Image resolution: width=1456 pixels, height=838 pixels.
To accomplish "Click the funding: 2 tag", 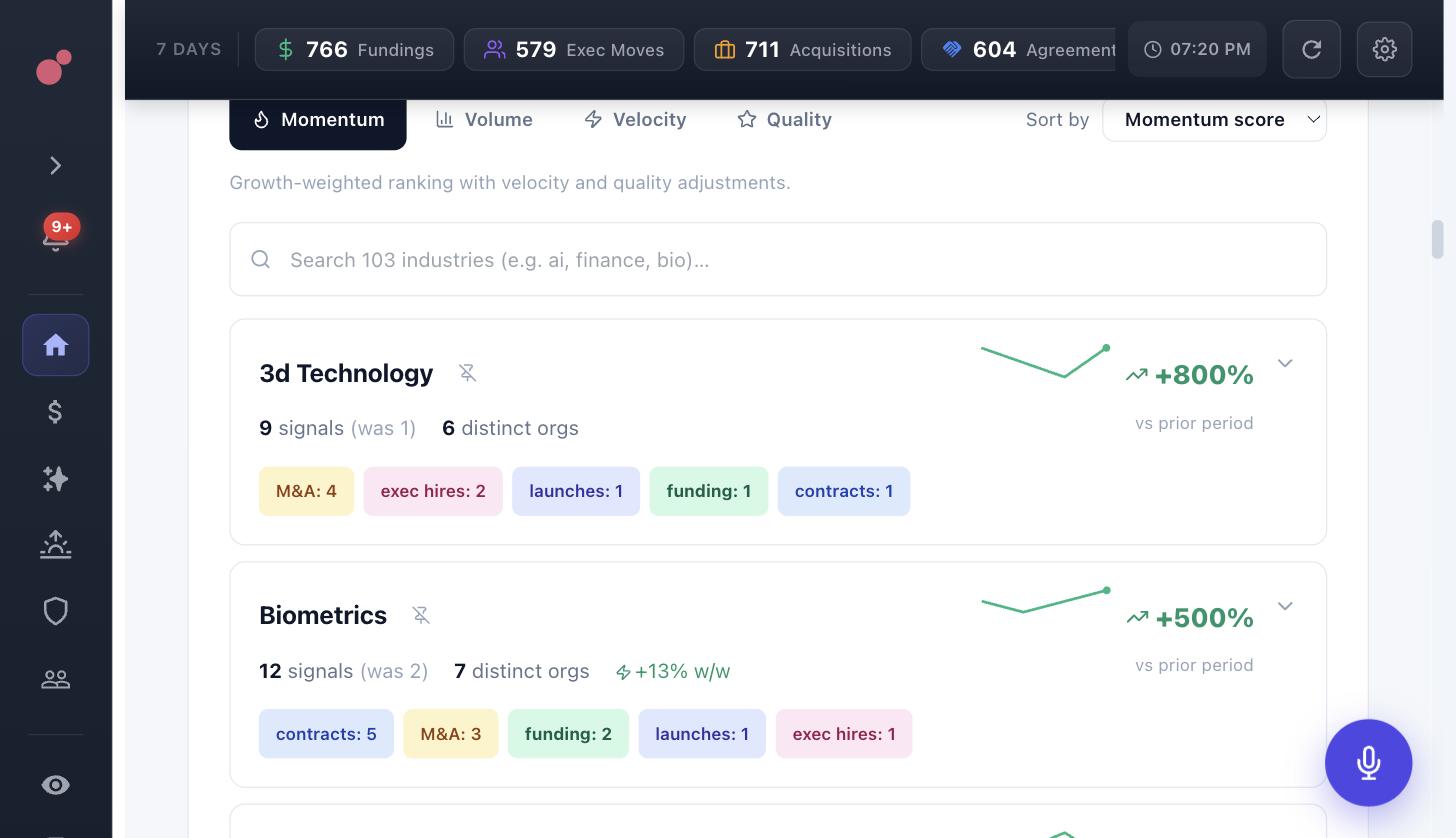I will pyautogui.click(x=568, y=734).
